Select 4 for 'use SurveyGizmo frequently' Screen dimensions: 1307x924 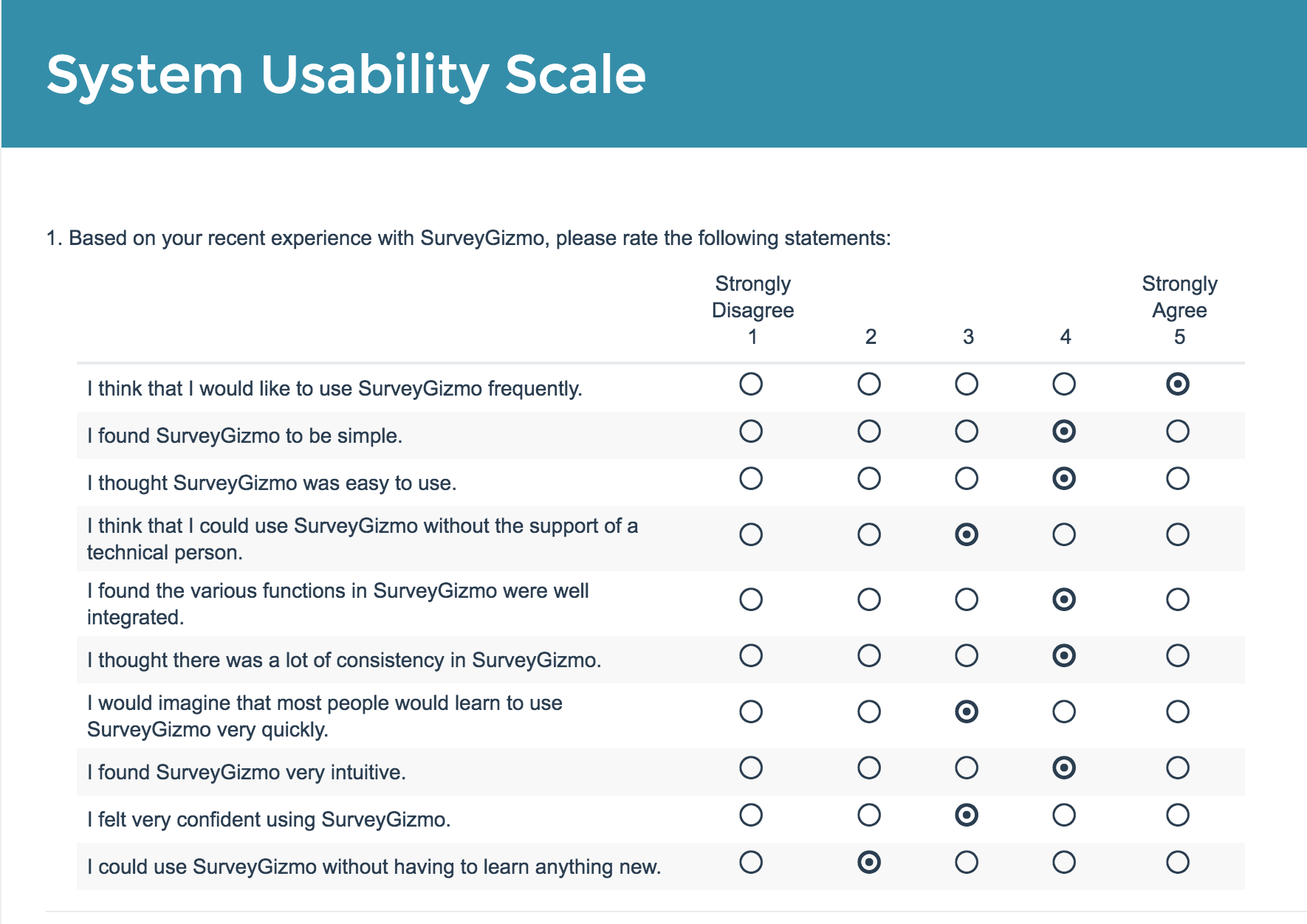tap(1064, 384)
